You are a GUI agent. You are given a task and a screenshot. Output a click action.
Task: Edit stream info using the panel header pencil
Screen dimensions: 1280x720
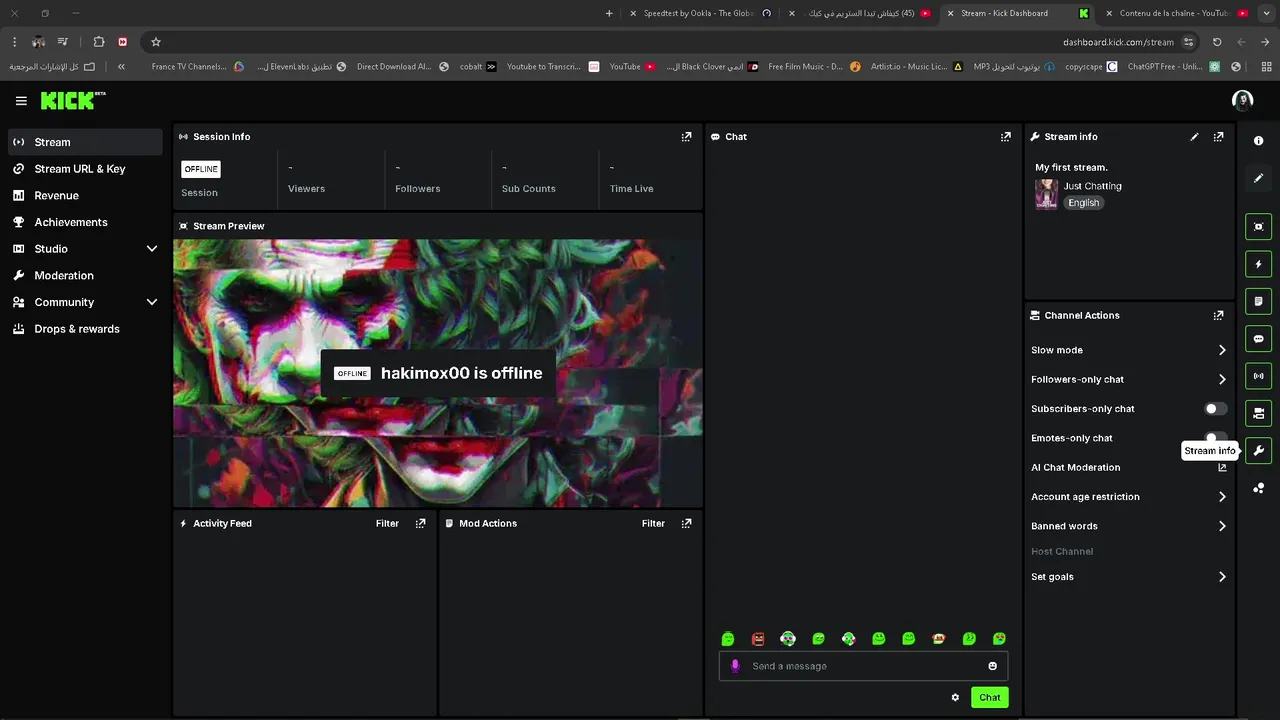coord(1194,137)
